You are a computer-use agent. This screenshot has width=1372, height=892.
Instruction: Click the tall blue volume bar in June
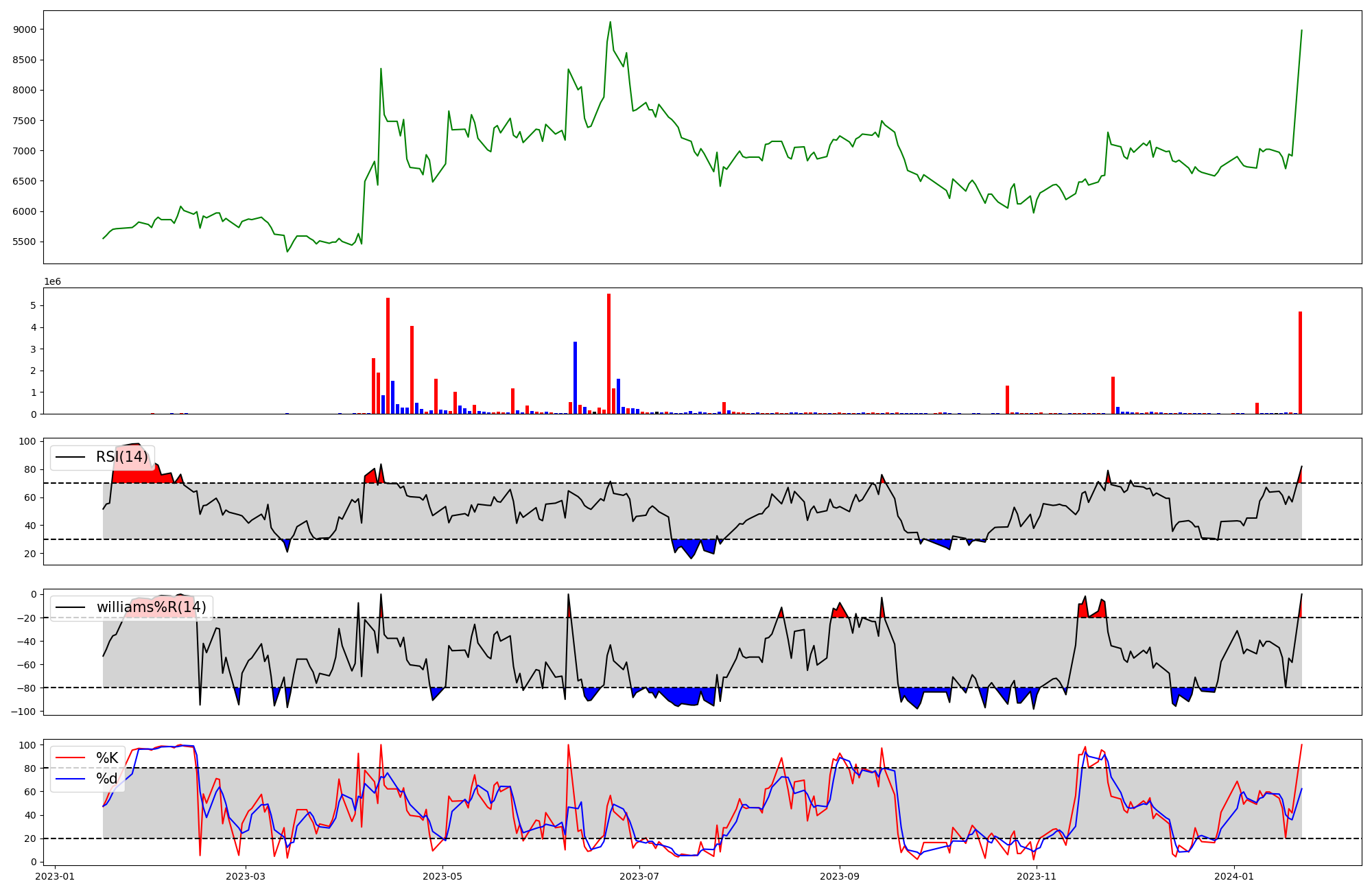pyautogui.click(x=575, y=377)
